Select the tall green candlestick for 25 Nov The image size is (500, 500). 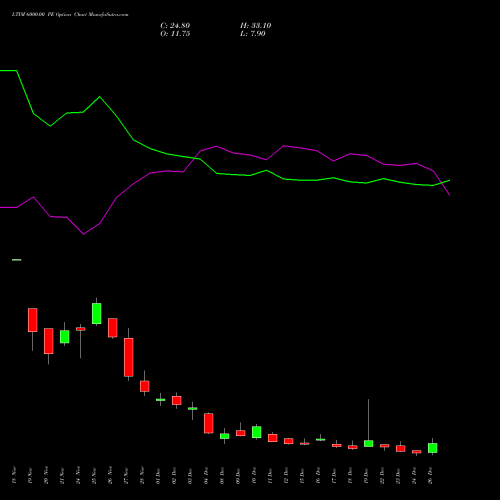pos(97,313)
